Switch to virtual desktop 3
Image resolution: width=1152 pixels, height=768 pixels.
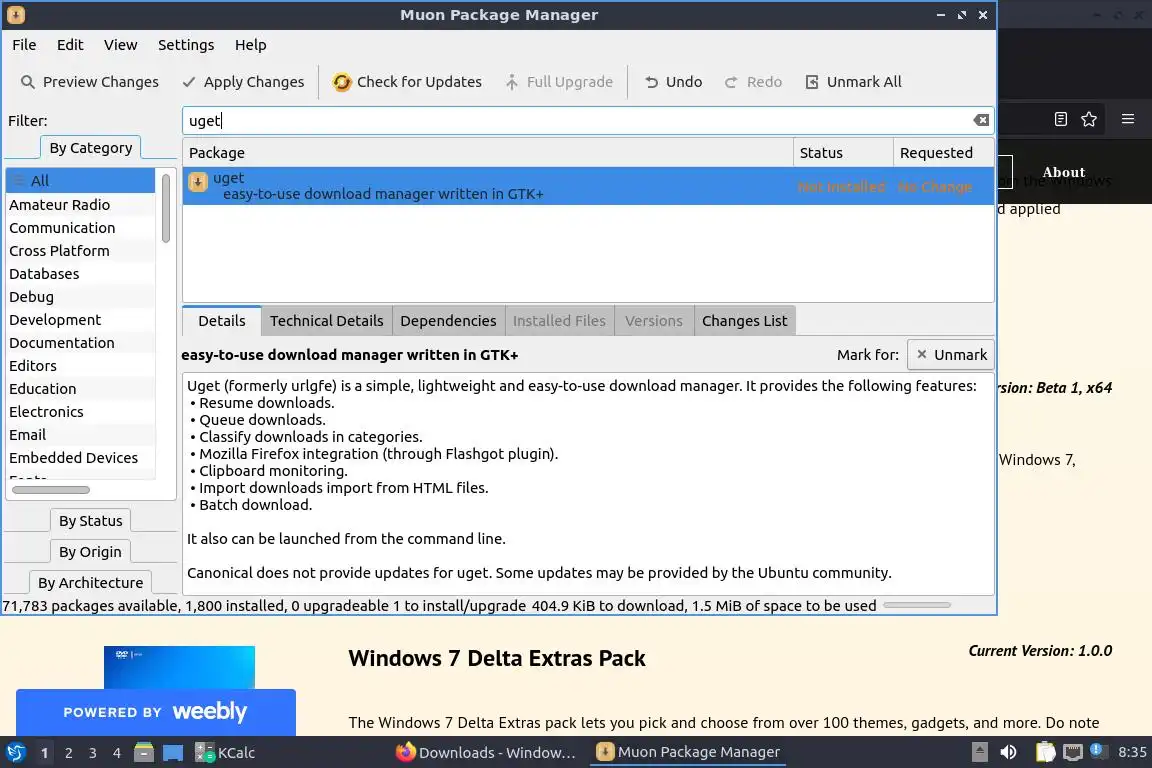pyautogui.click(x=93, y=753)
